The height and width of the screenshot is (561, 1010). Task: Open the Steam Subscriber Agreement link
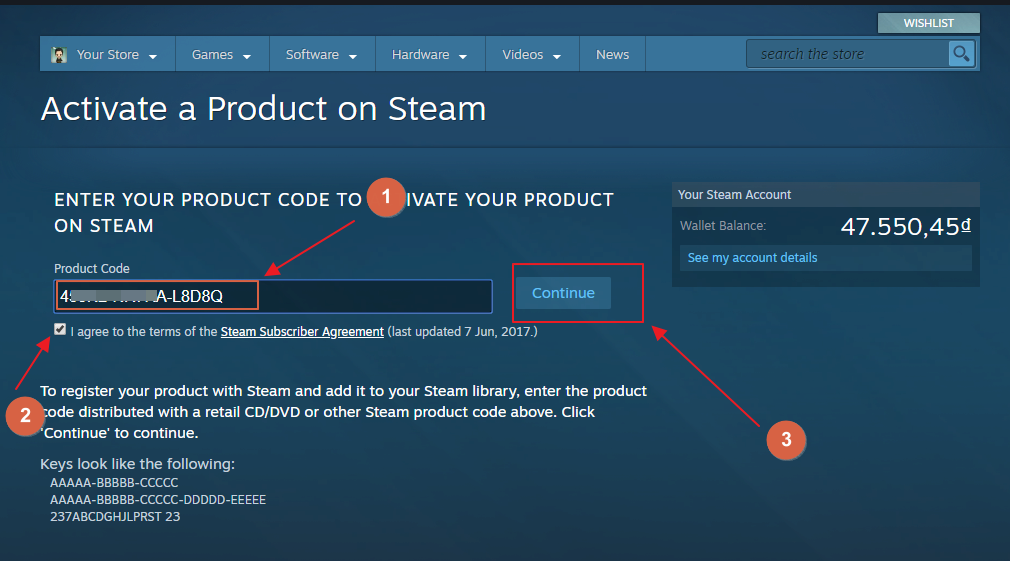tap(302, 332)
